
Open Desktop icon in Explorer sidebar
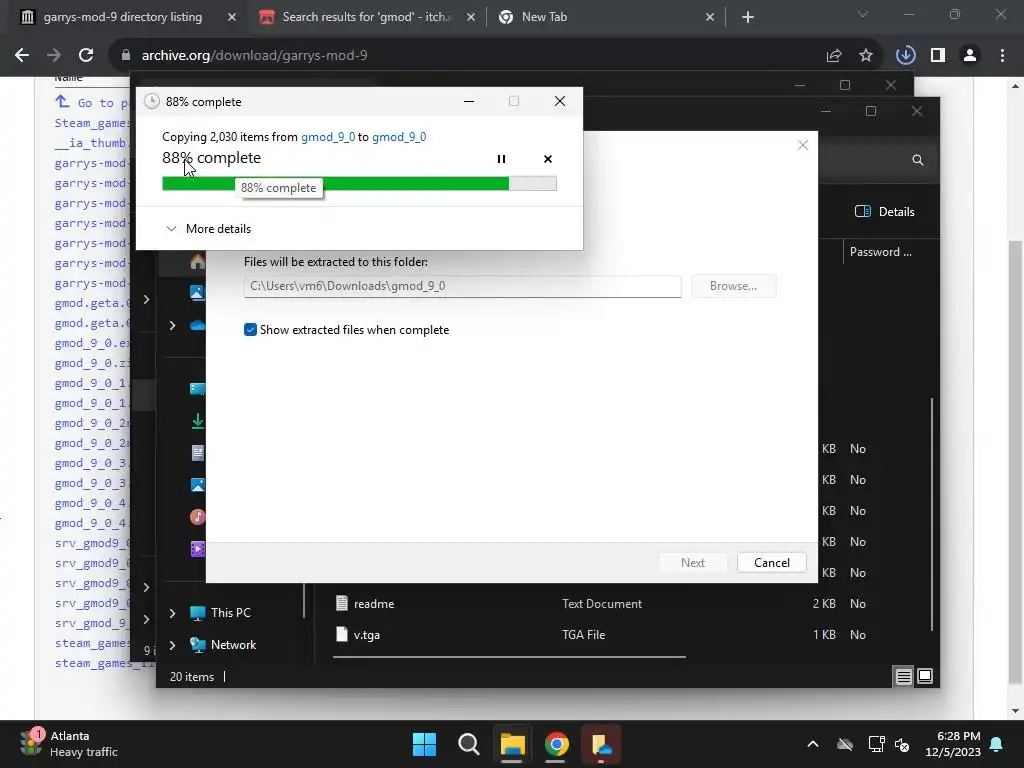tap(197, 389)
